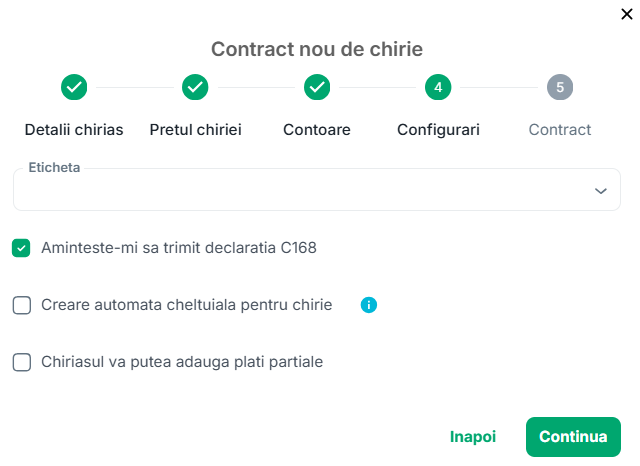
Task: Click the Aminteste-mi sa trimit declaratia C168 text
Action: pyautogui.click(x=179, y=248)
